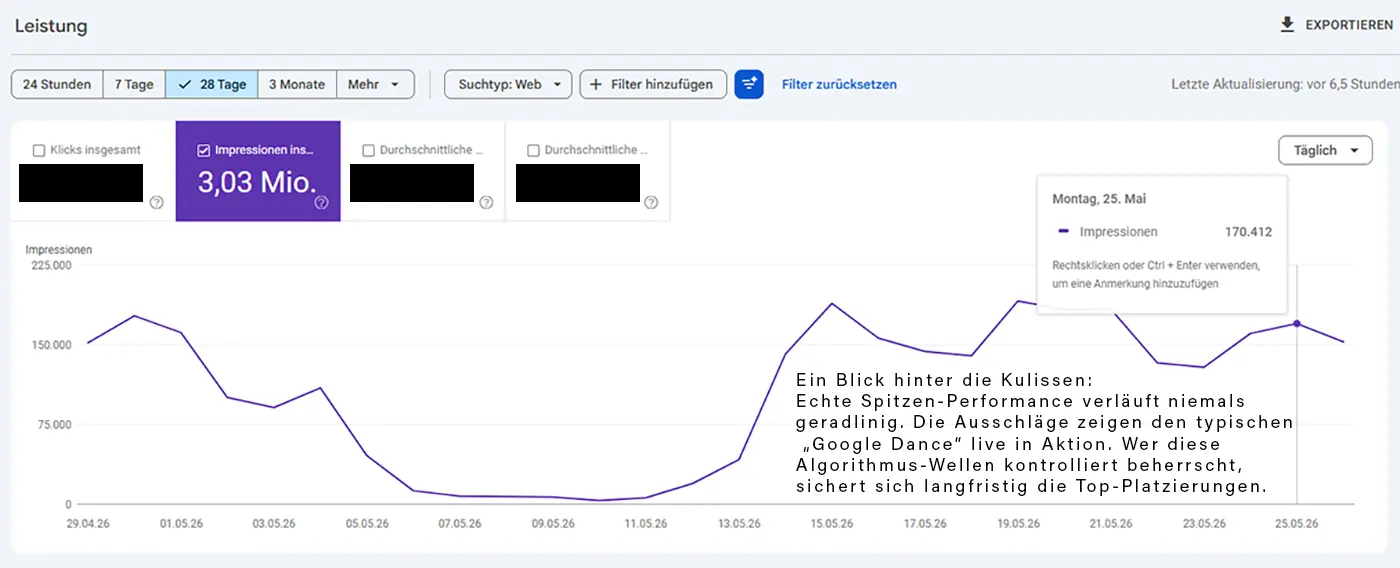Open help icon on Impressionen card
Screen dimensions: 1400x568
coord(321,202)
